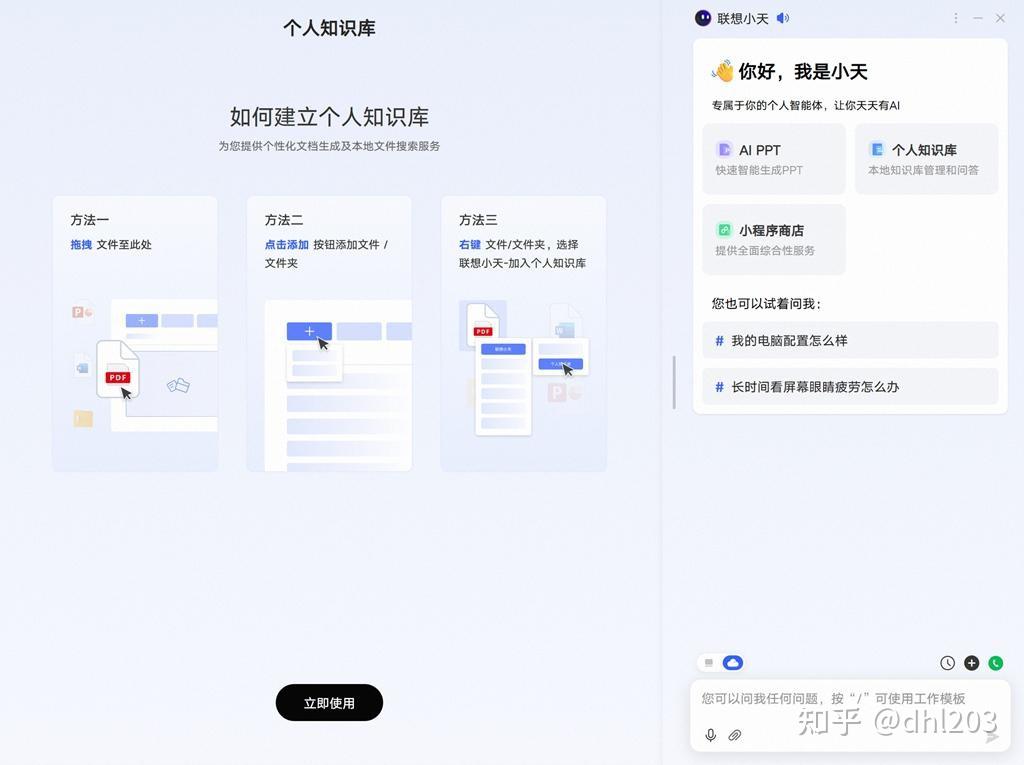1024x765 pixels.
Task: Click the 联想小天 avatar logo icon
Action: point(703,18)
